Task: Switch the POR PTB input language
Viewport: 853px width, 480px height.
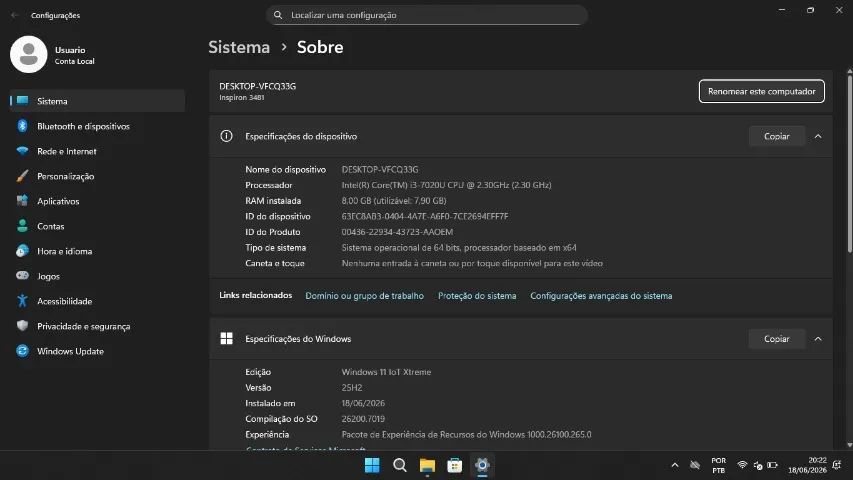Action: [719, 465]
